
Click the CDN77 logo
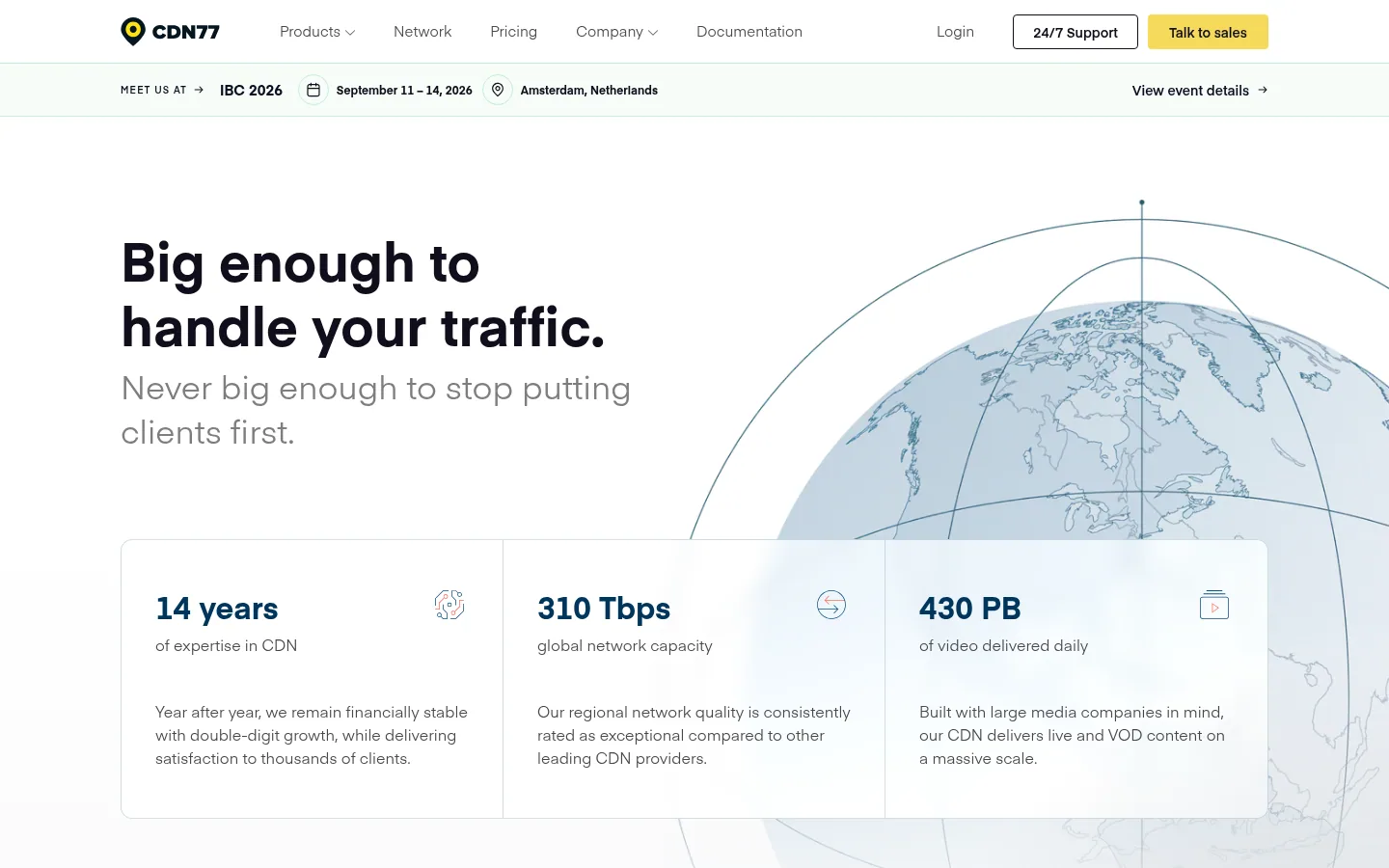click(170, 32)
